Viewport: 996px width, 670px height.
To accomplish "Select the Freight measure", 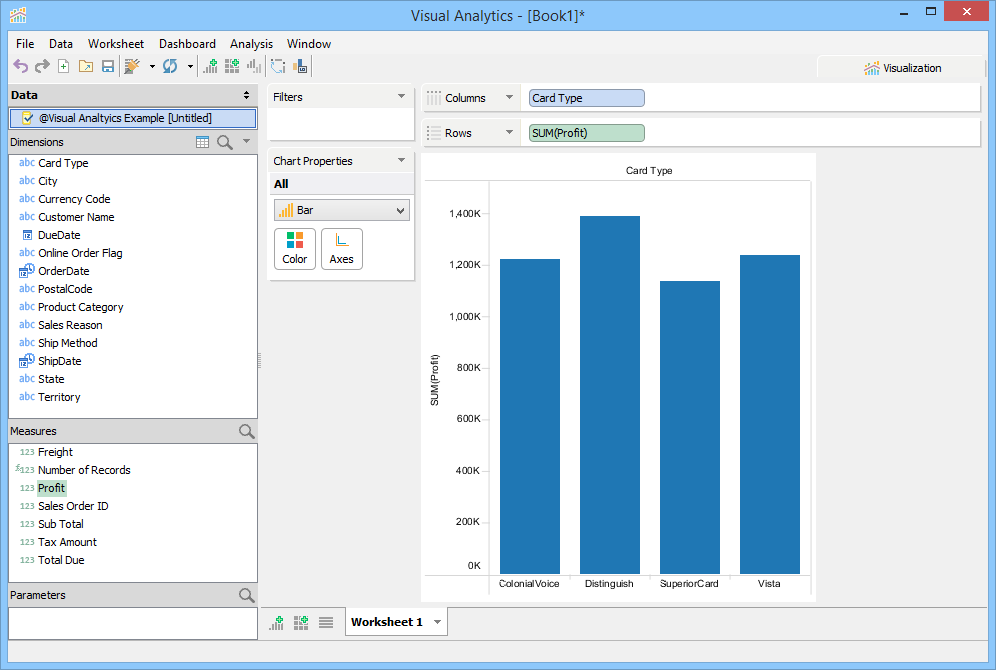I will click(55, 452).
